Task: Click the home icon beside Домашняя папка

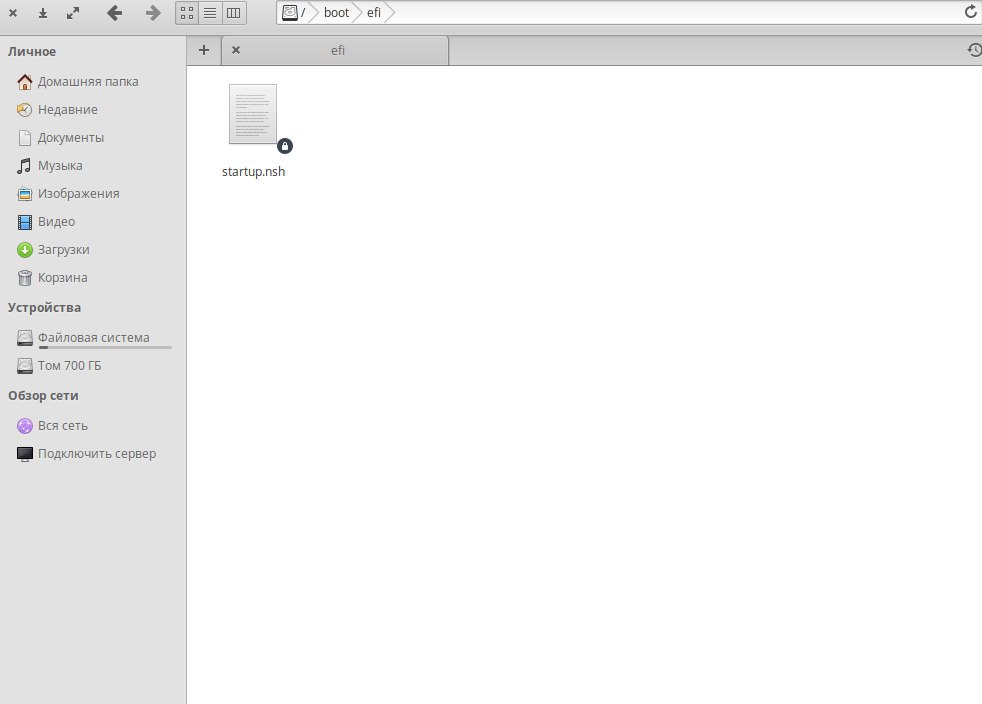Action: 24,81
